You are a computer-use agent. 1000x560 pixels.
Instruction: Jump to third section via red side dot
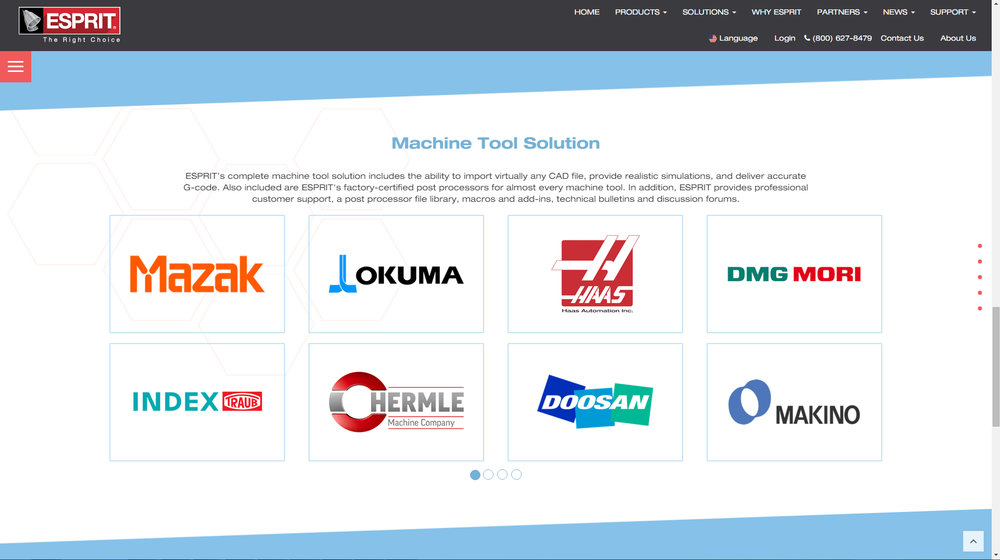[x=980, y=277]
